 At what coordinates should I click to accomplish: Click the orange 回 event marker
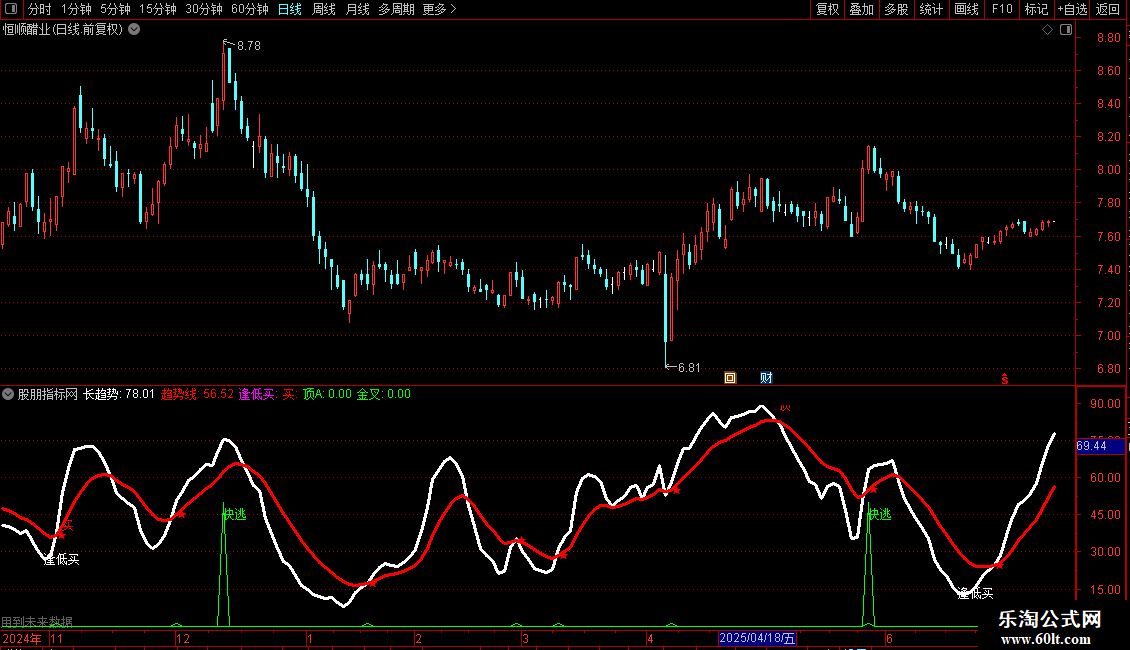[730, 378]
